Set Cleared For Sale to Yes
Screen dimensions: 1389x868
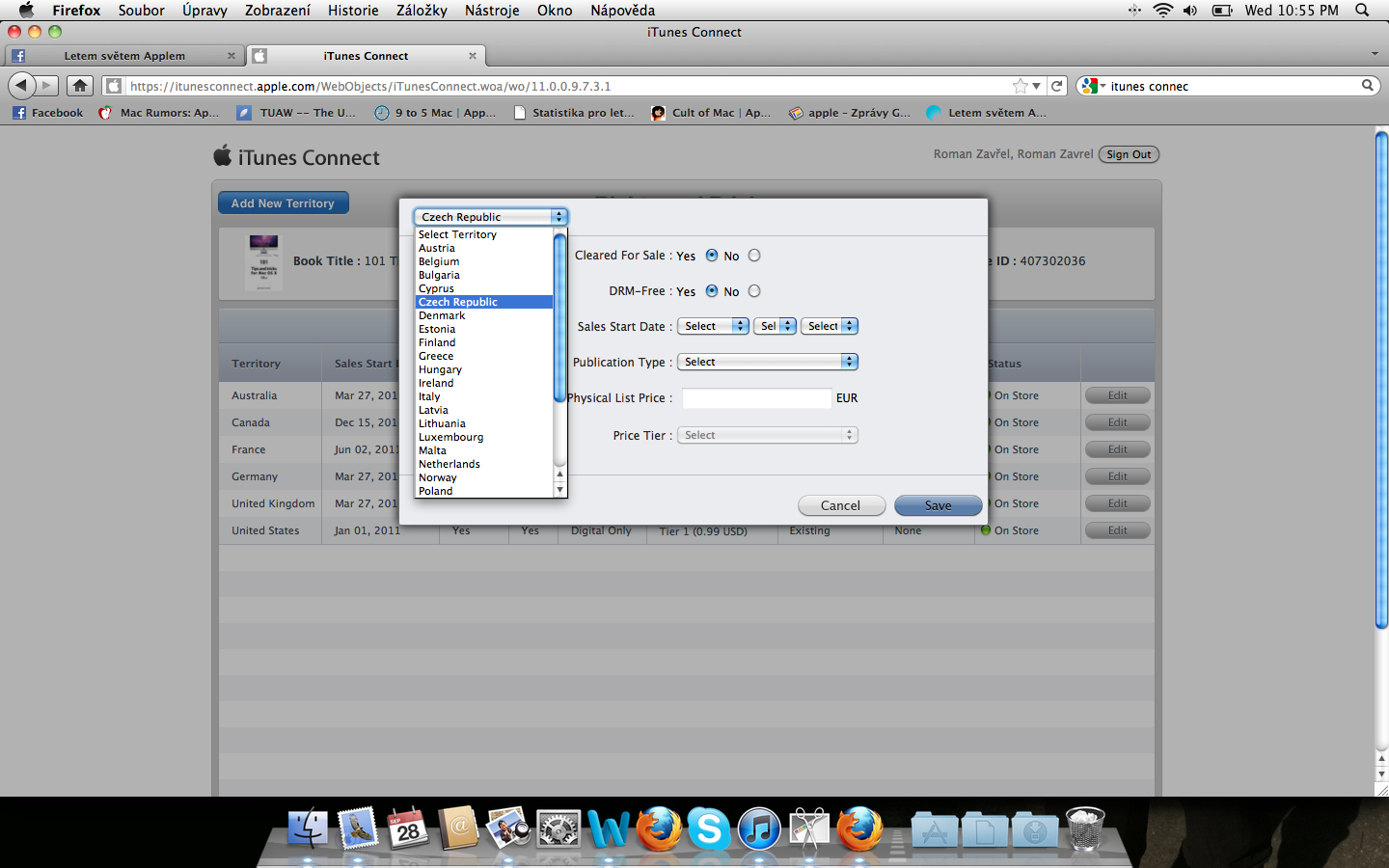tap(712, 256)
